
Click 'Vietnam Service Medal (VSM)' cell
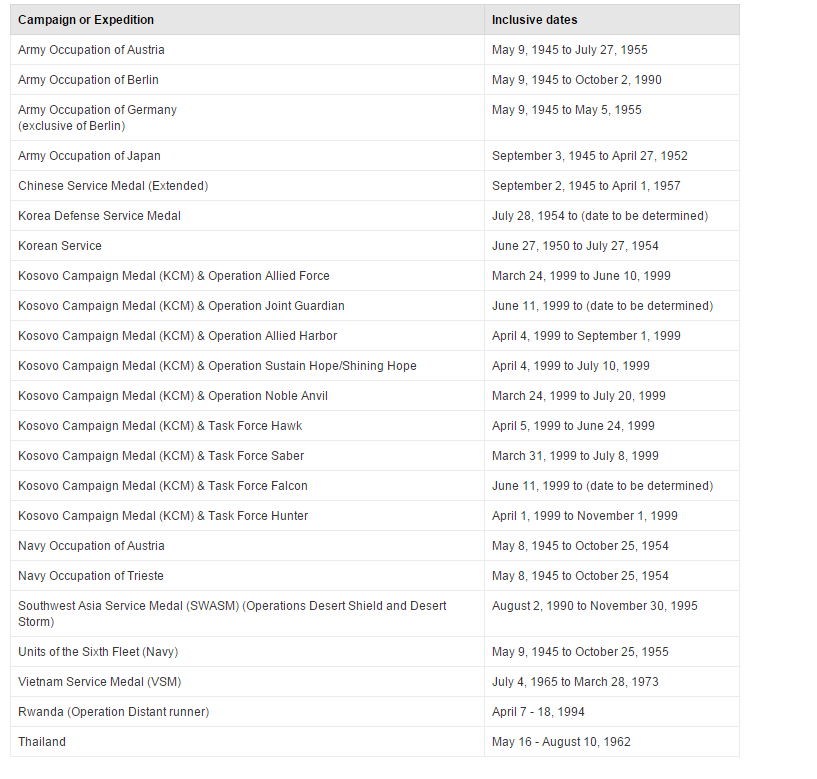tap(100, 682)
